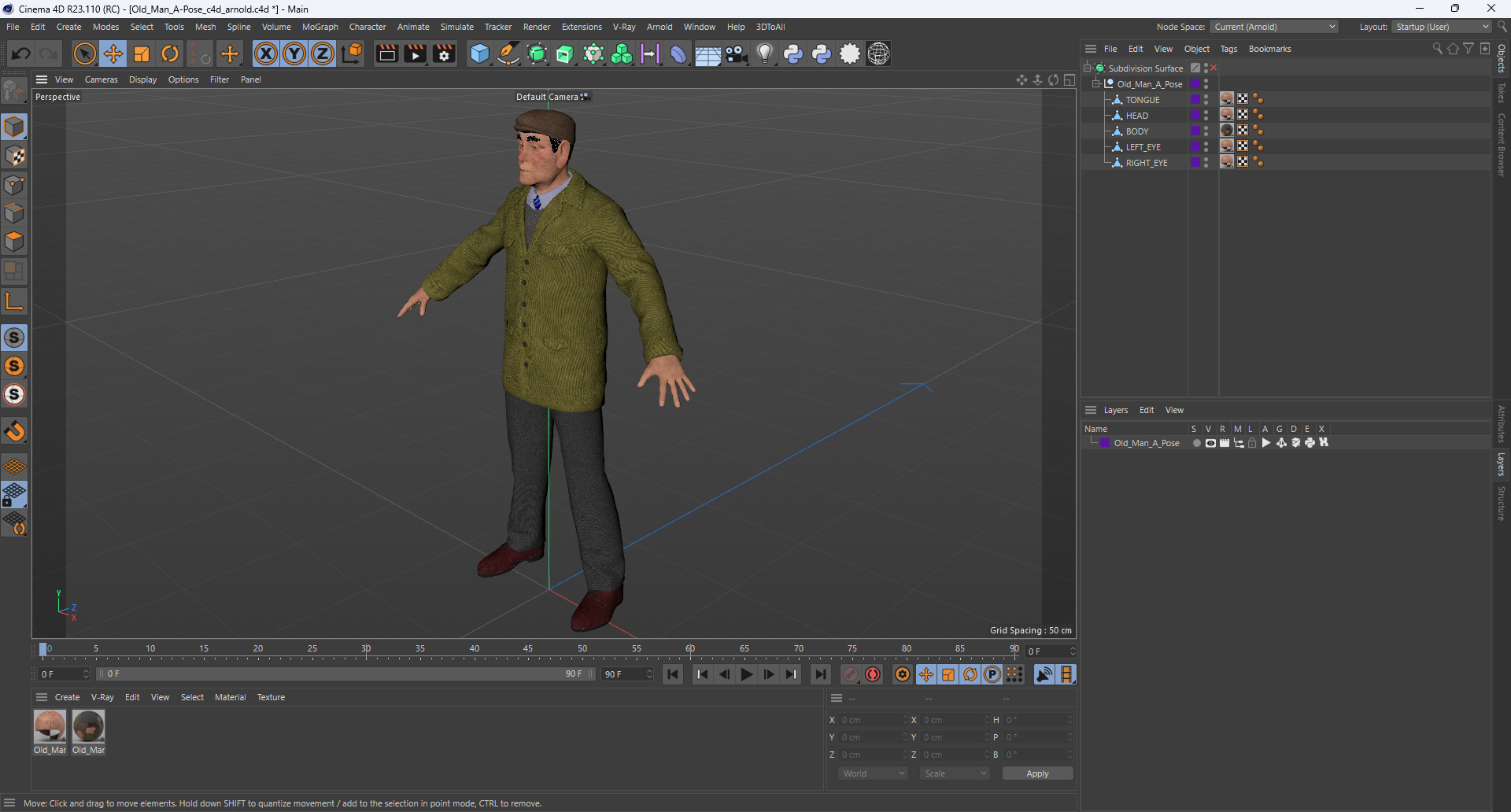This screenshot has height=812, width=1511.
Task: Open the Layout Startup dropdown
Action: 1442,27
